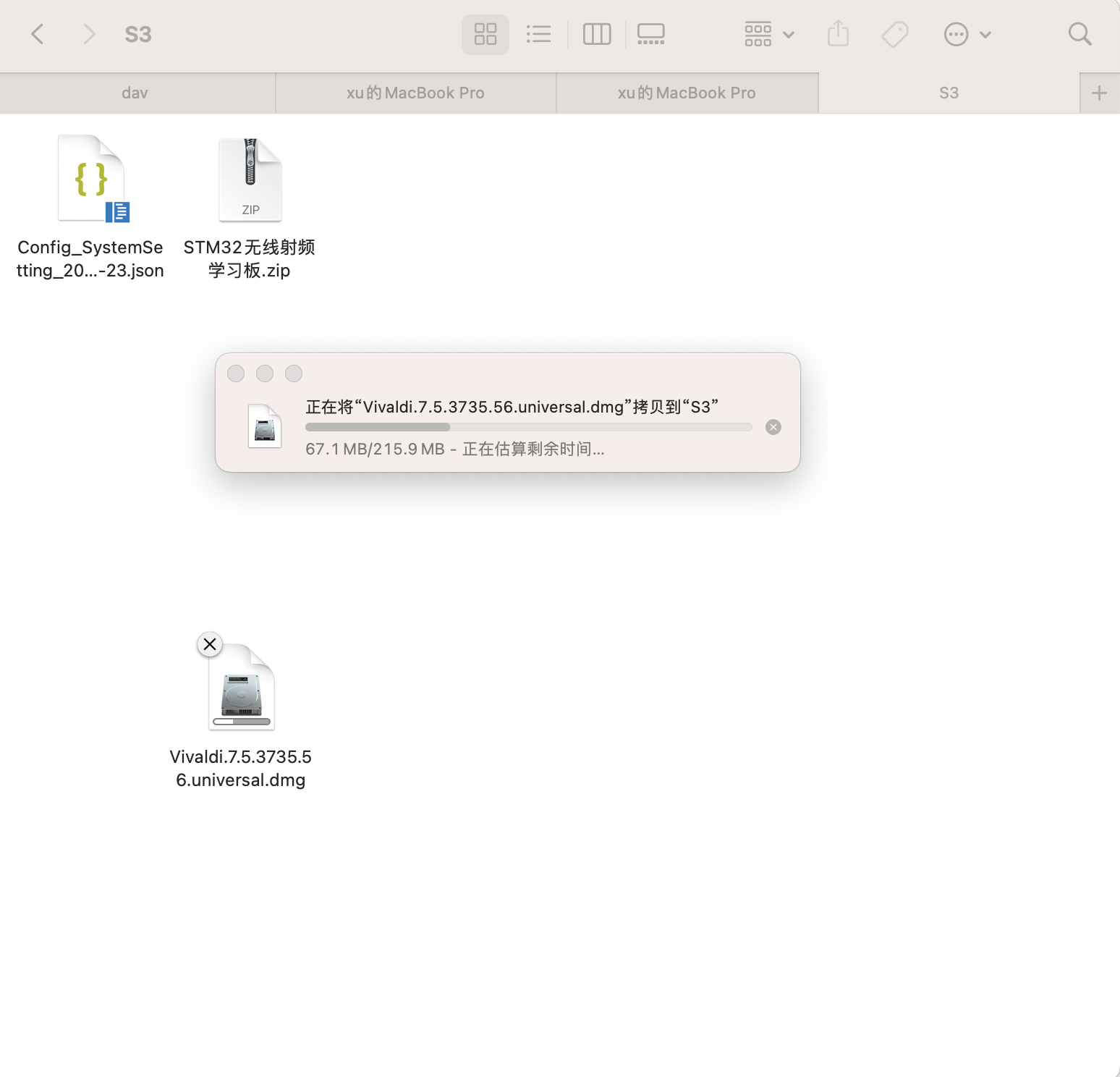Click the STM32无线射频学习板.zip file name
1120x1077 pixels.
(250, 258)
